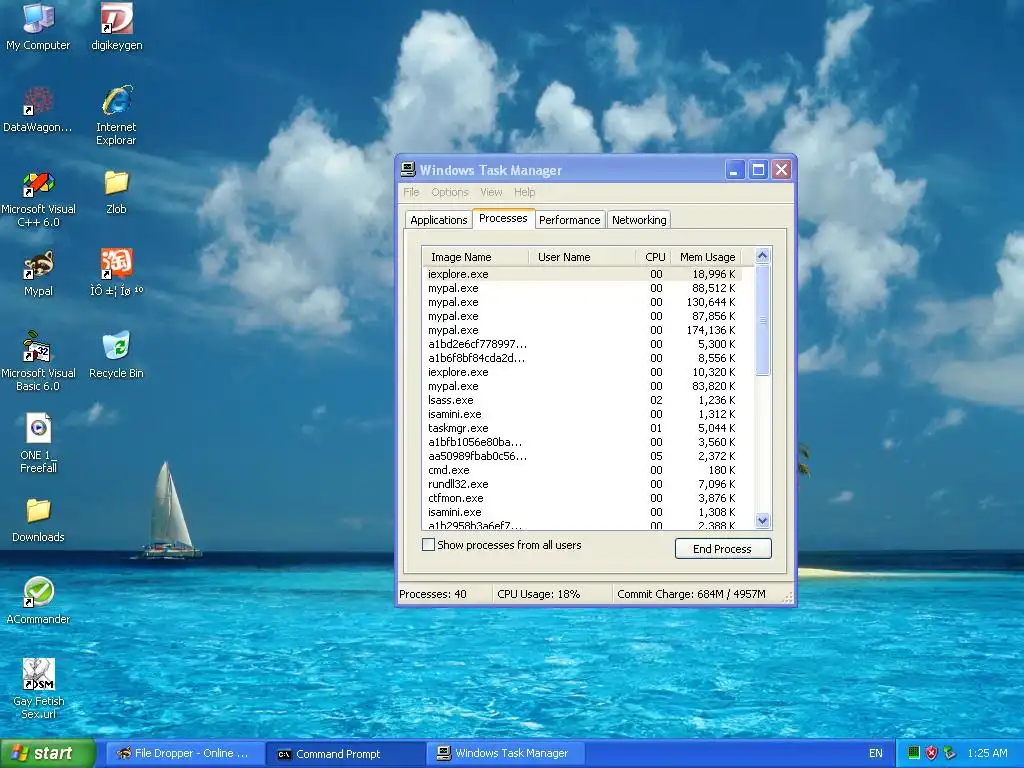1024x768 pixels.
Task: Select isamini.exe using 1,308 K
Action: [583, 512]
